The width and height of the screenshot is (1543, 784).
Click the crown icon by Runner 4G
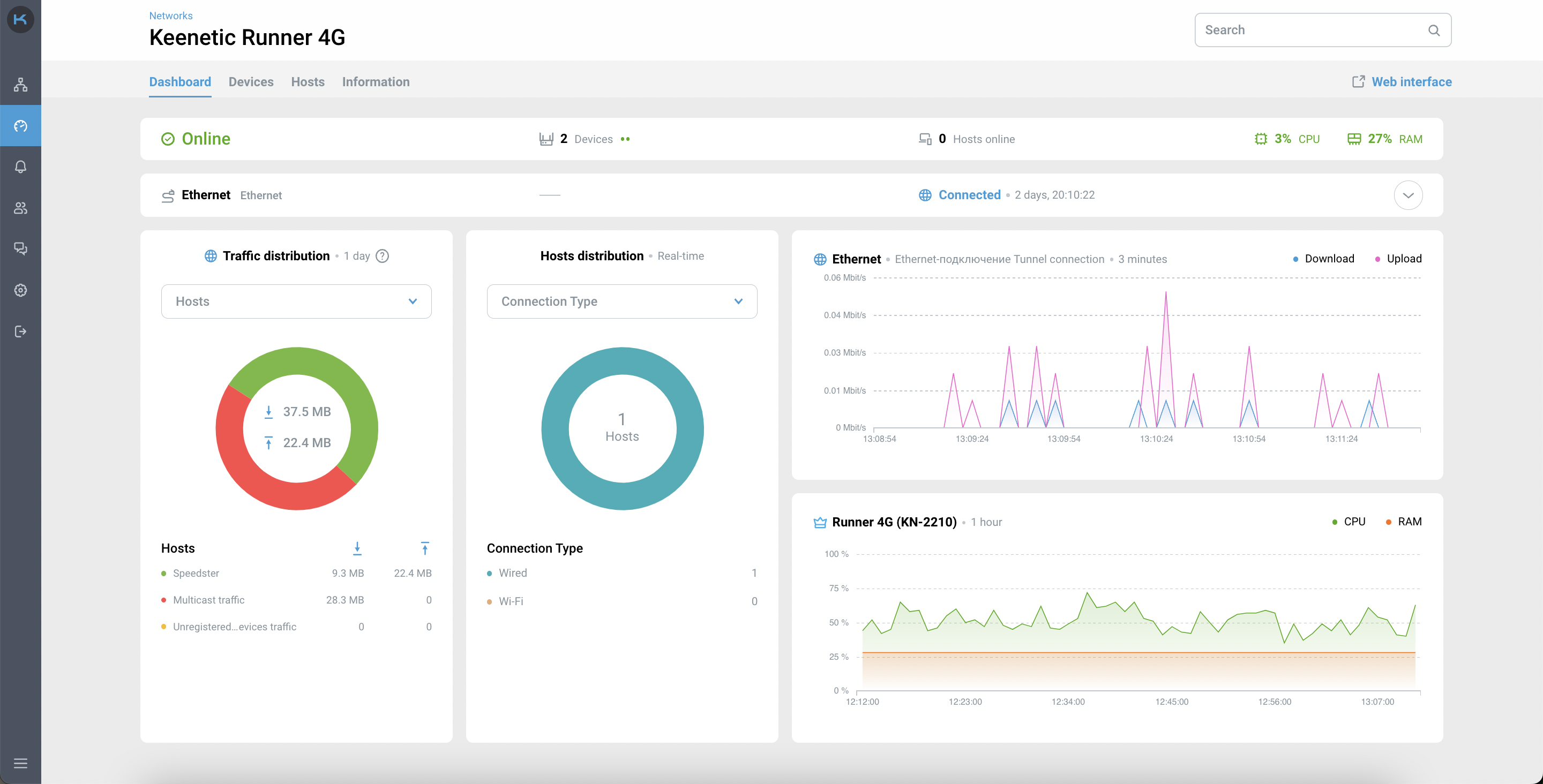point(820,522)
